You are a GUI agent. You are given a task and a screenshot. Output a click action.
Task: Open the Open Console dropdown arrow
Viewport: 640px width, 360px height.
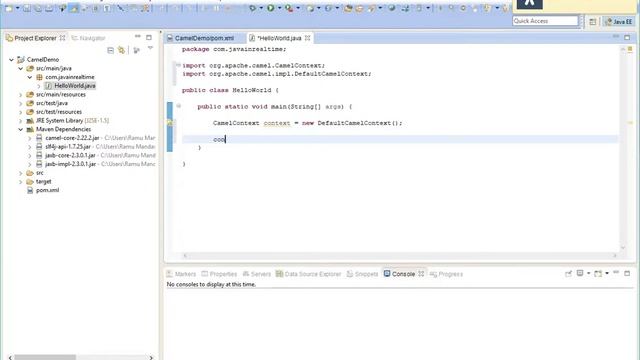607,273
